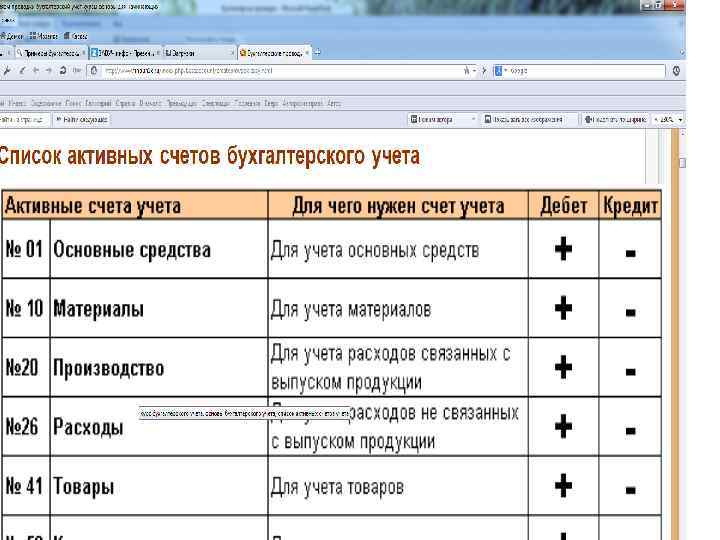This screenshot has height=540, width=720.
Task: Click the minus sign in Производство row
Action: 630,371
